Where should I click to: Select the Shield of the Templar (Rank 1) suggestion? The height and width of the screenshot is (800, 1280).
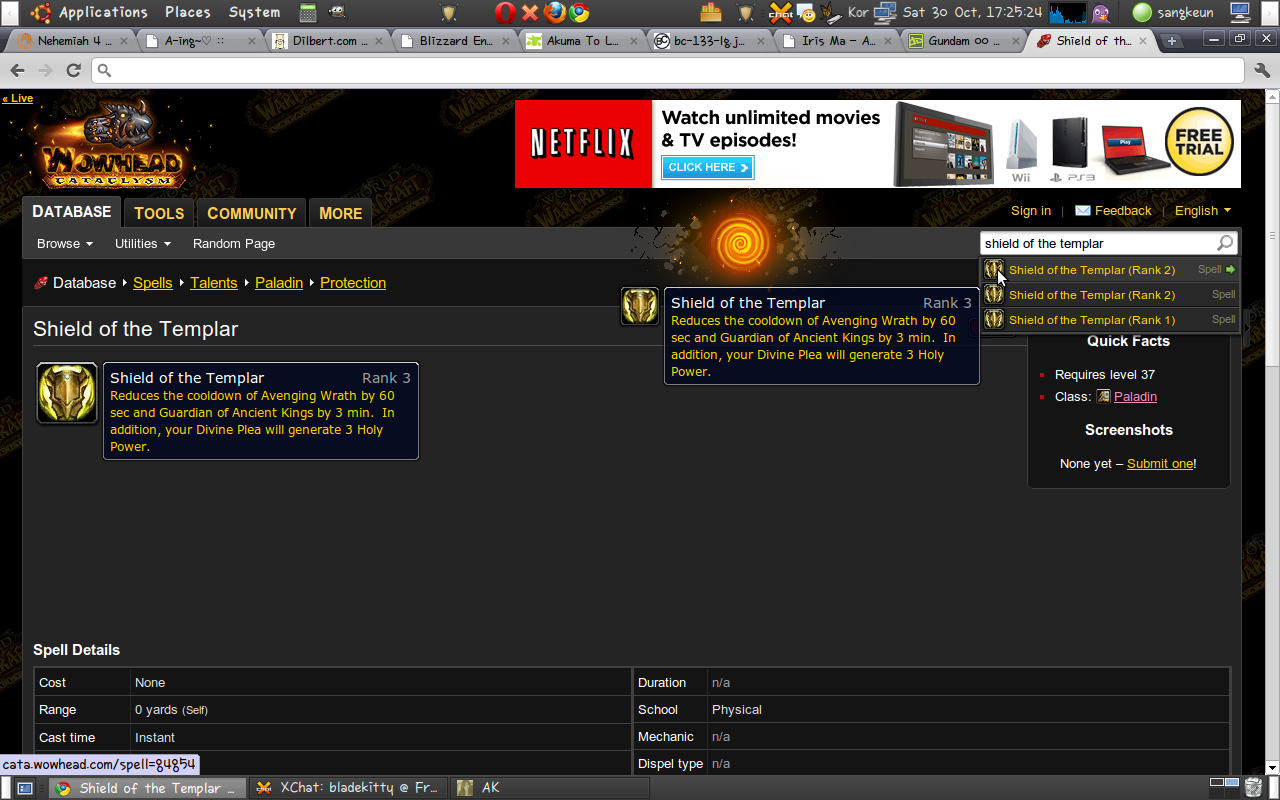[1091, 320]
